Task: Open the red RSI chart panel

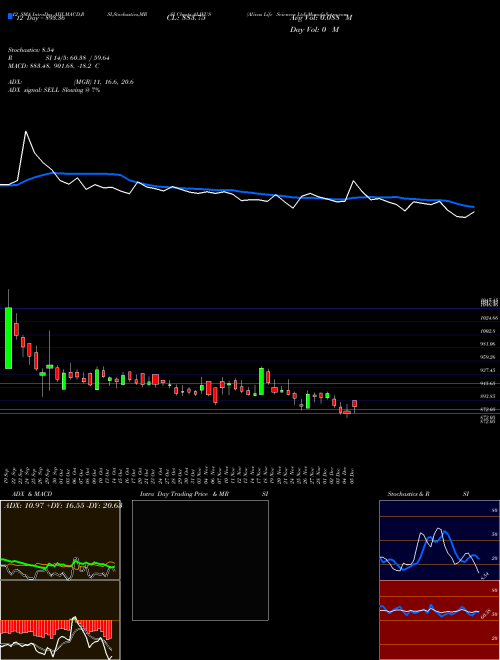Action: (x=439, y=620)
